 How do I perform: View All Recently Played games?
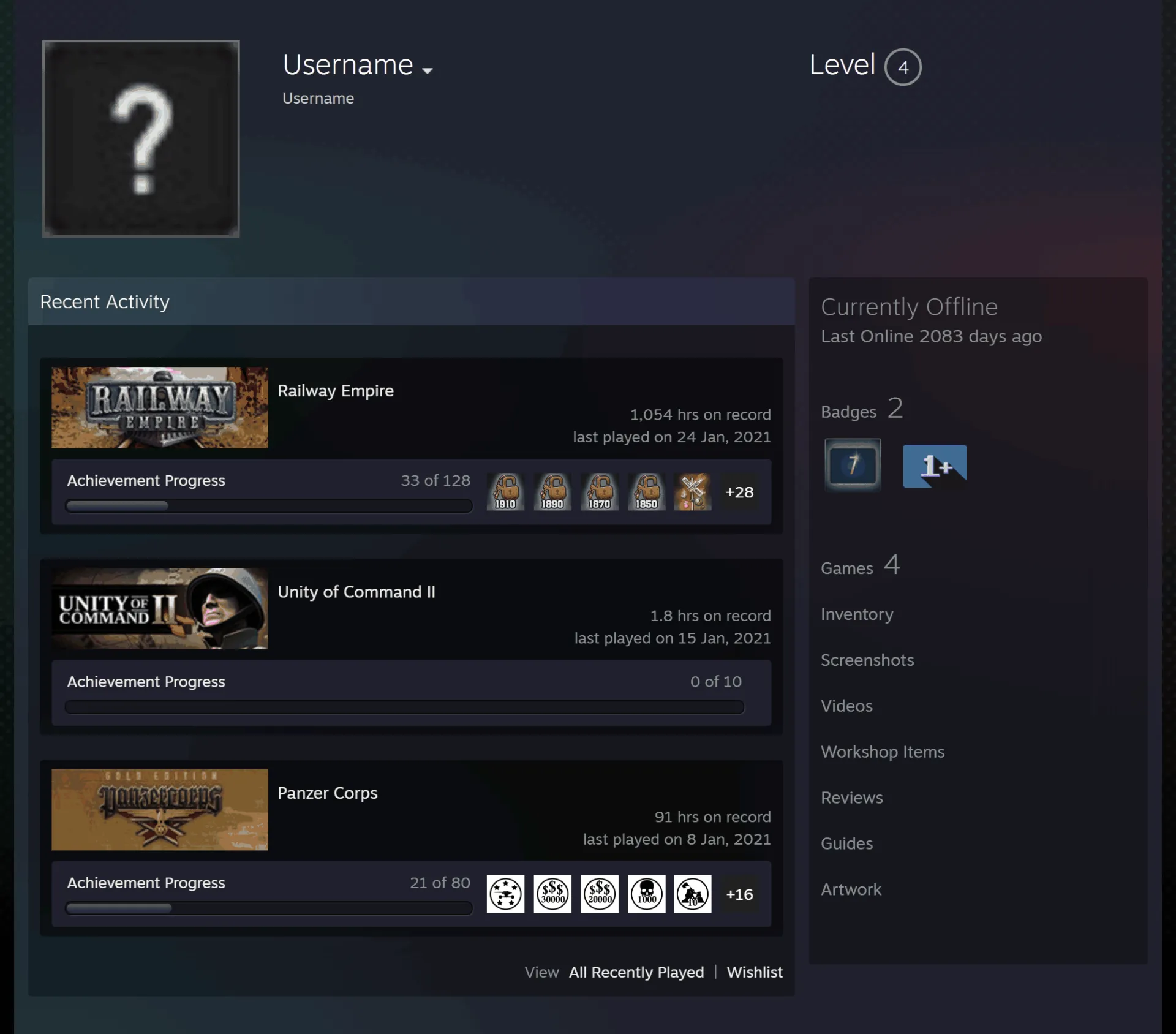636,973
